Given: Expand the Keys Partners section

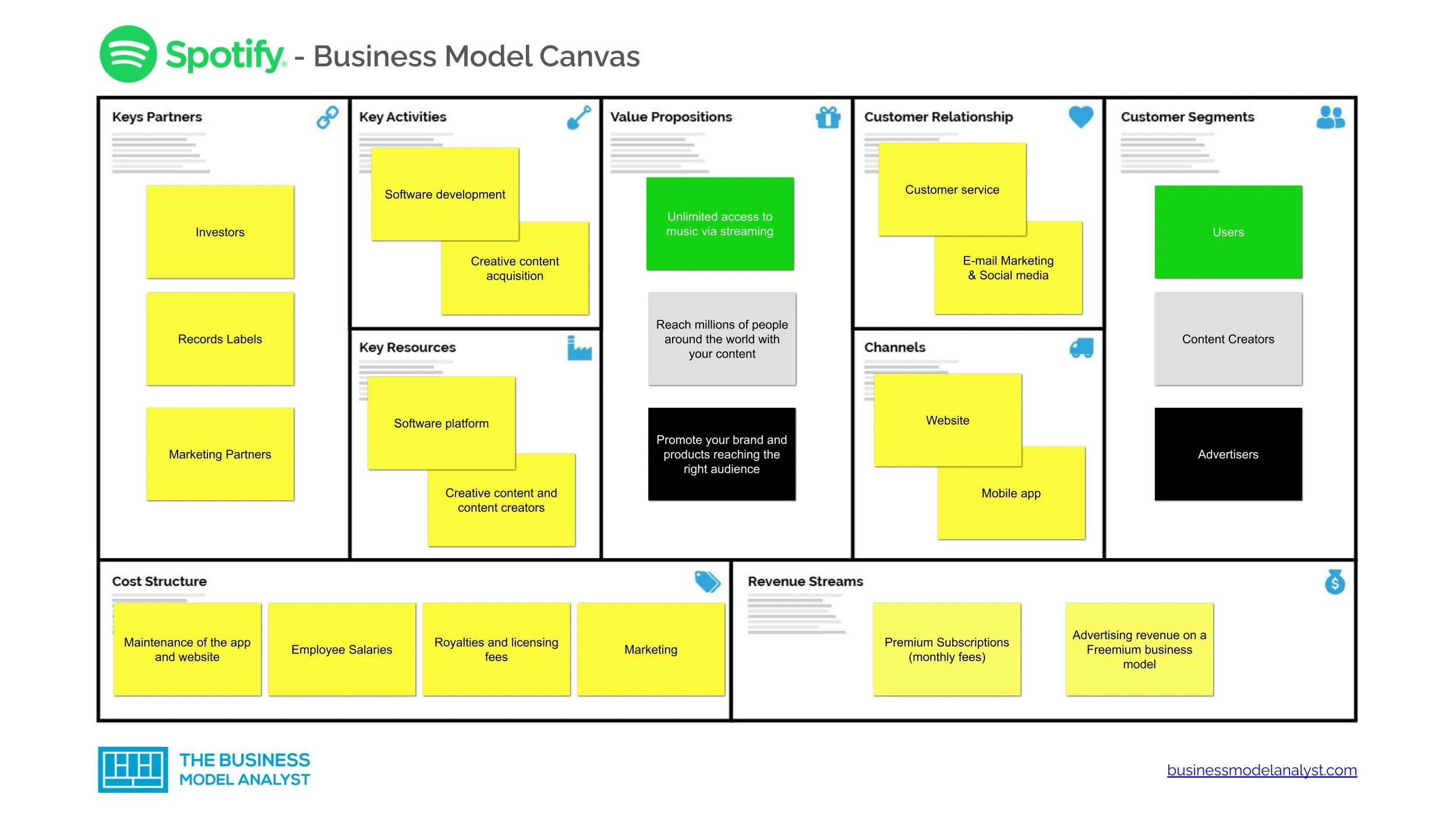Looking at the screenshot, I should (x=158, y=117).
